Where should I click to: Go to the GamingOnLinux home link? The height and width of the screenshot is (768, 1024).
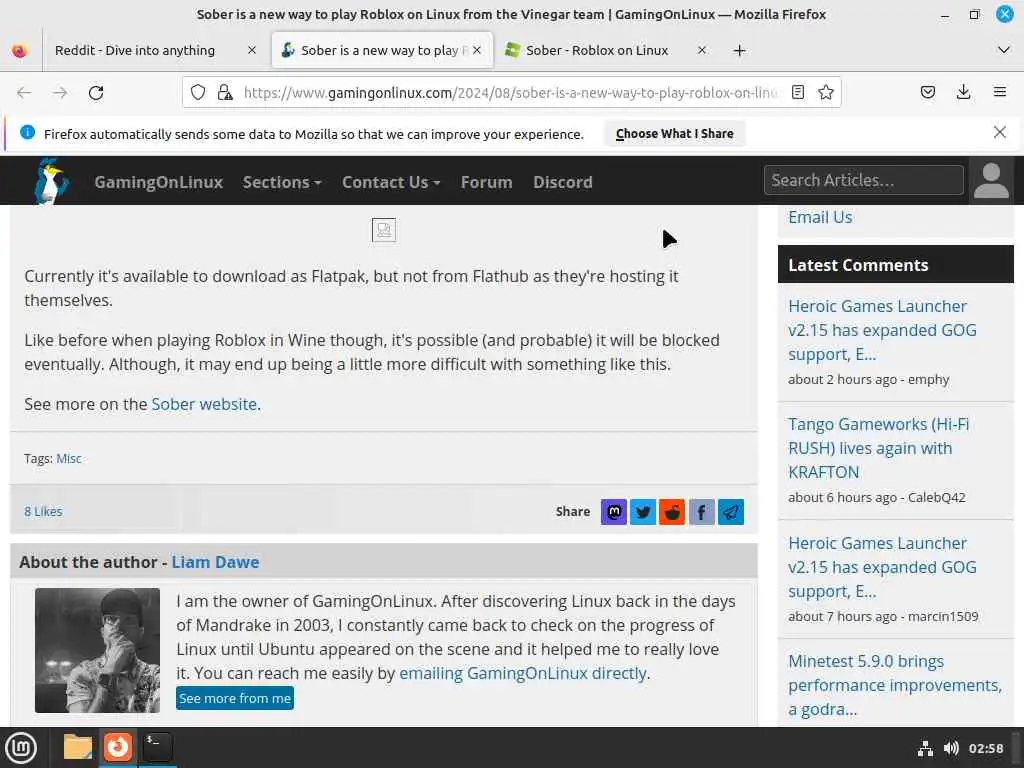pos(159,182)
